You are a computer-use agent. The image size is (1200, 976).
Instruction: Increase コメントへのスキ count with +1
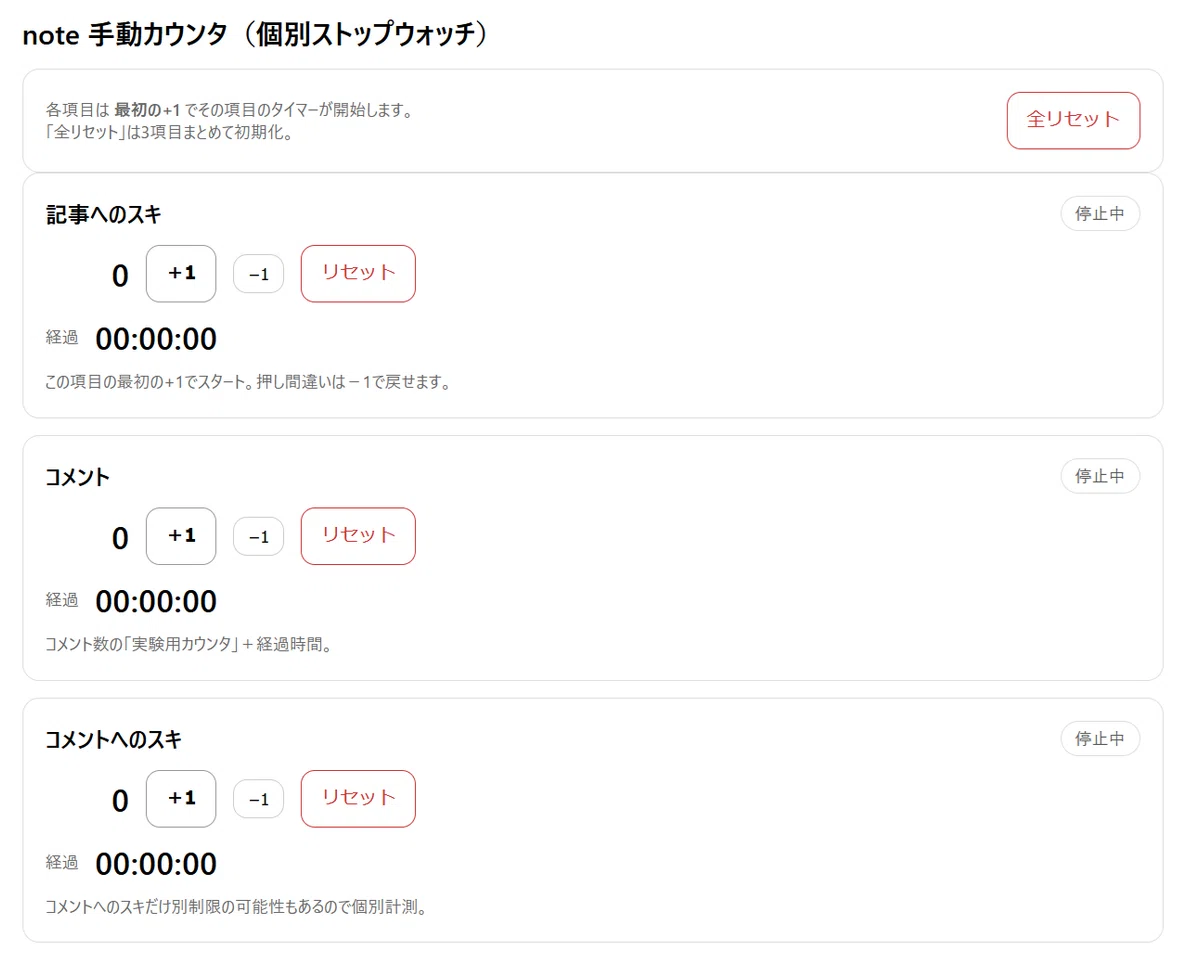click(181, 798)
